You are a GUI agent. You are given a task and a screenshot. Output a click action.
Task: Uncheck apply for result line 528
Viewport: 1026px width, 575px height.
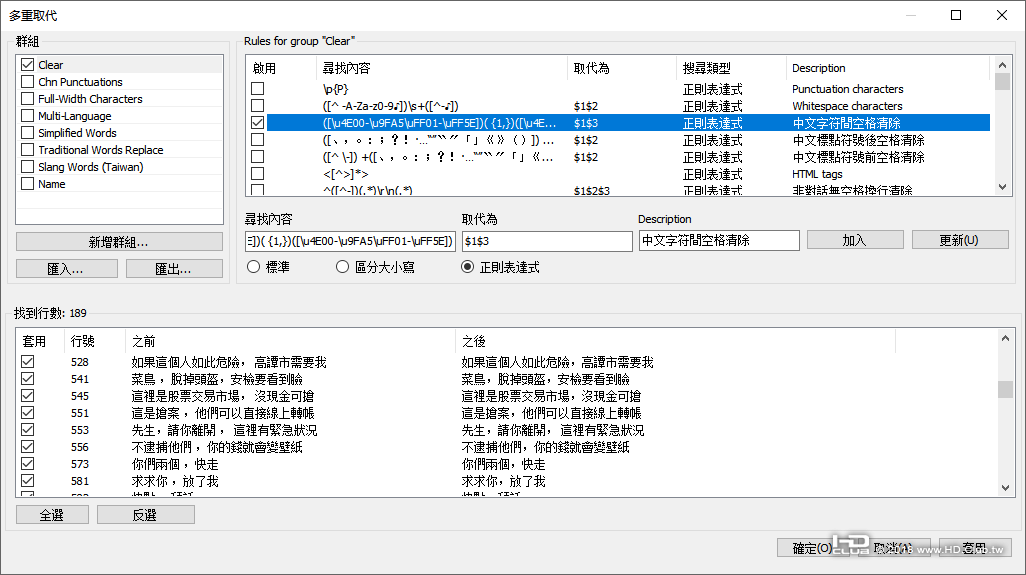[x=27, y=362]
